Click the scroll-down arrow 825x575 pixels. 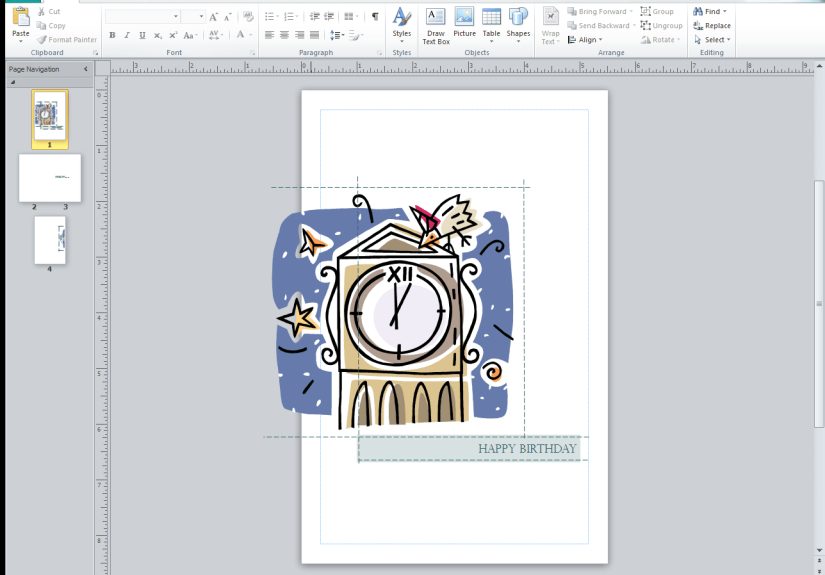point(819,550)
